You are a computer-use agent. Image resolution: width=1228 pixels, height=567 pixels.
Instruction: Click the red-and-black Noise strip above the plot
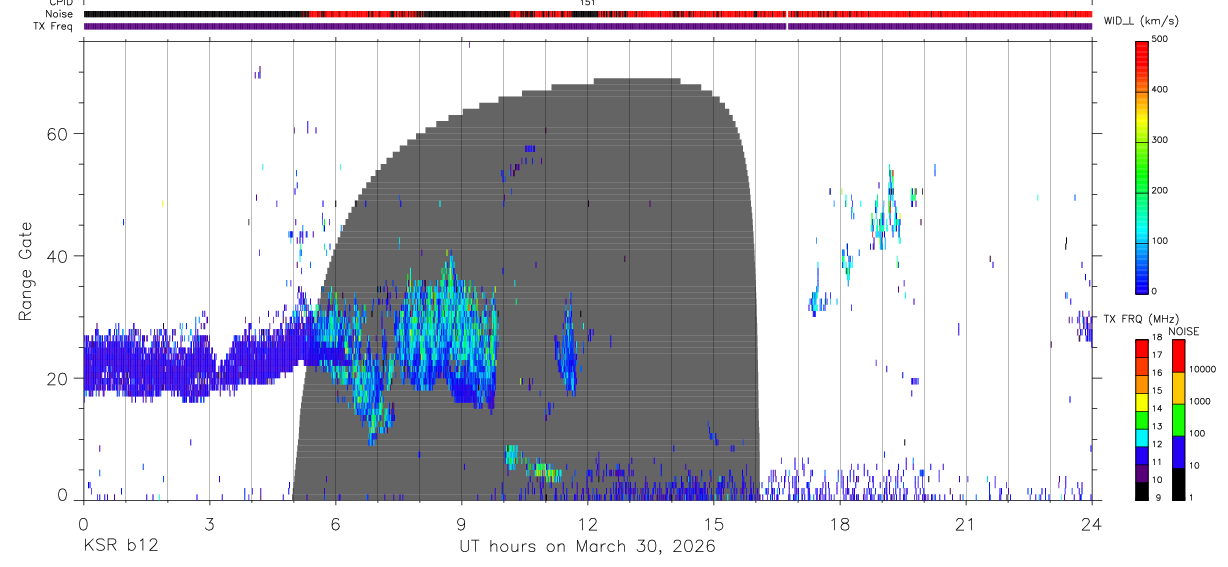(588, 15)
